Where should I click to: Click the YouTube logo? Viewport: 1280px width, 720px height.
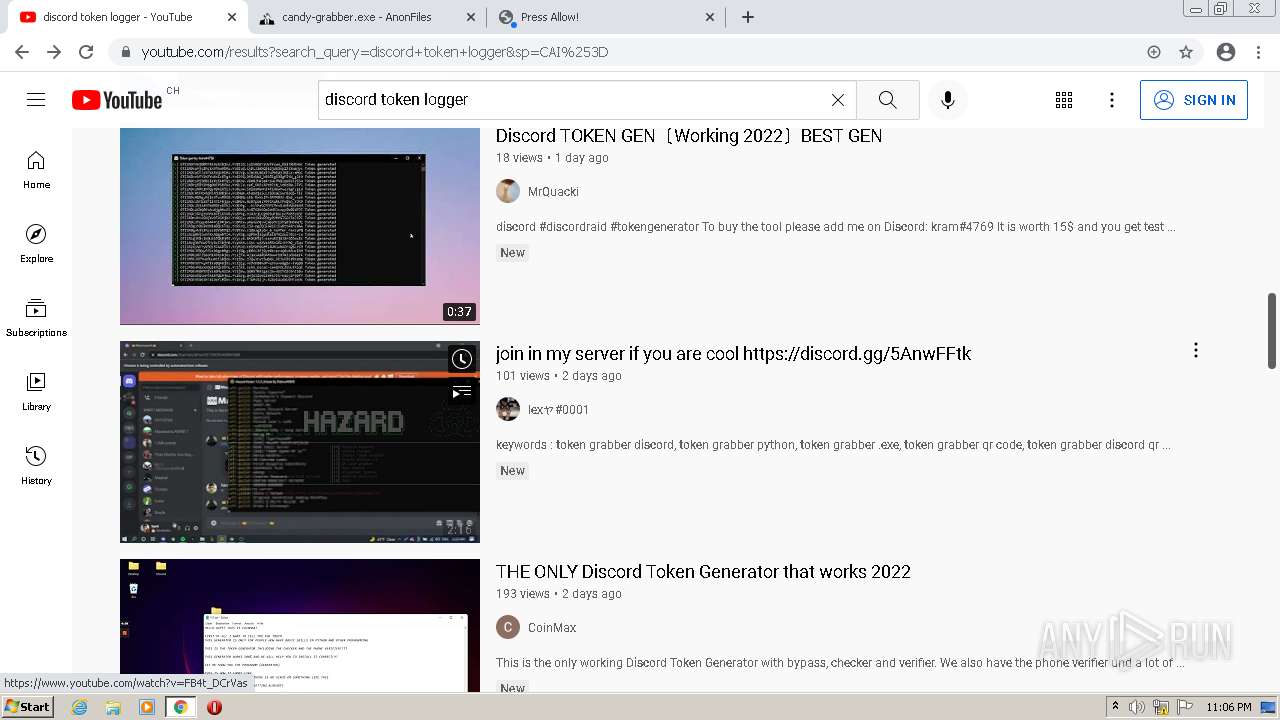coord(117,100)
